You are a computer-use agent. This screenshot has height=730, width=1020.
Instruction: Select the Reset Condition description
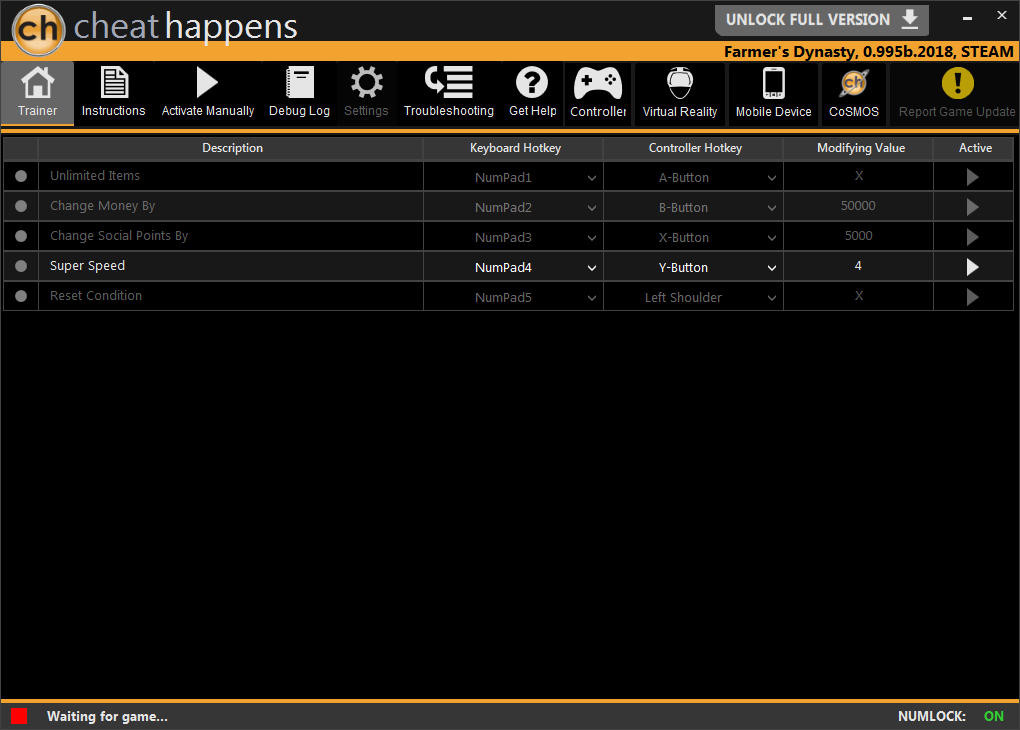(x=96, y=295)
